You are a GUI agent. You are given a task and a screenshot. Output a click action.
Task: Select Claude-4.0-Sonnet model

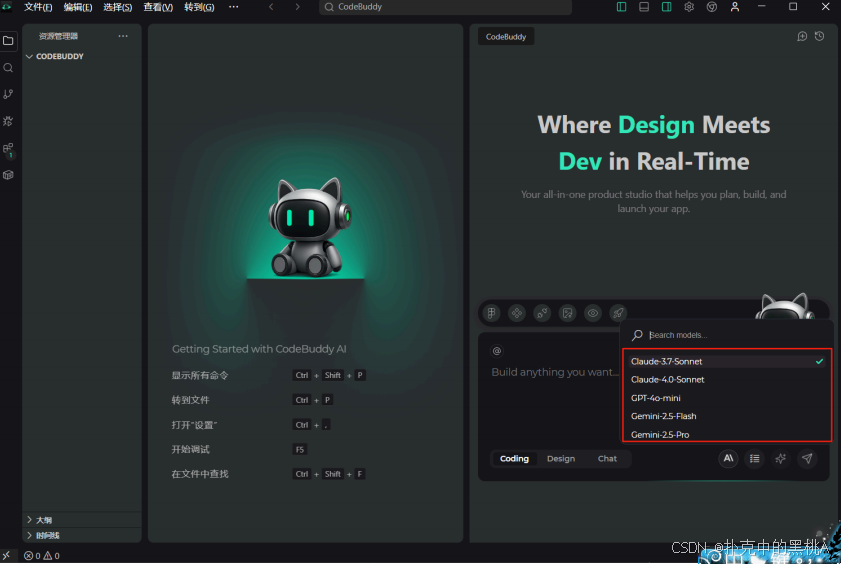pos(727,380)
